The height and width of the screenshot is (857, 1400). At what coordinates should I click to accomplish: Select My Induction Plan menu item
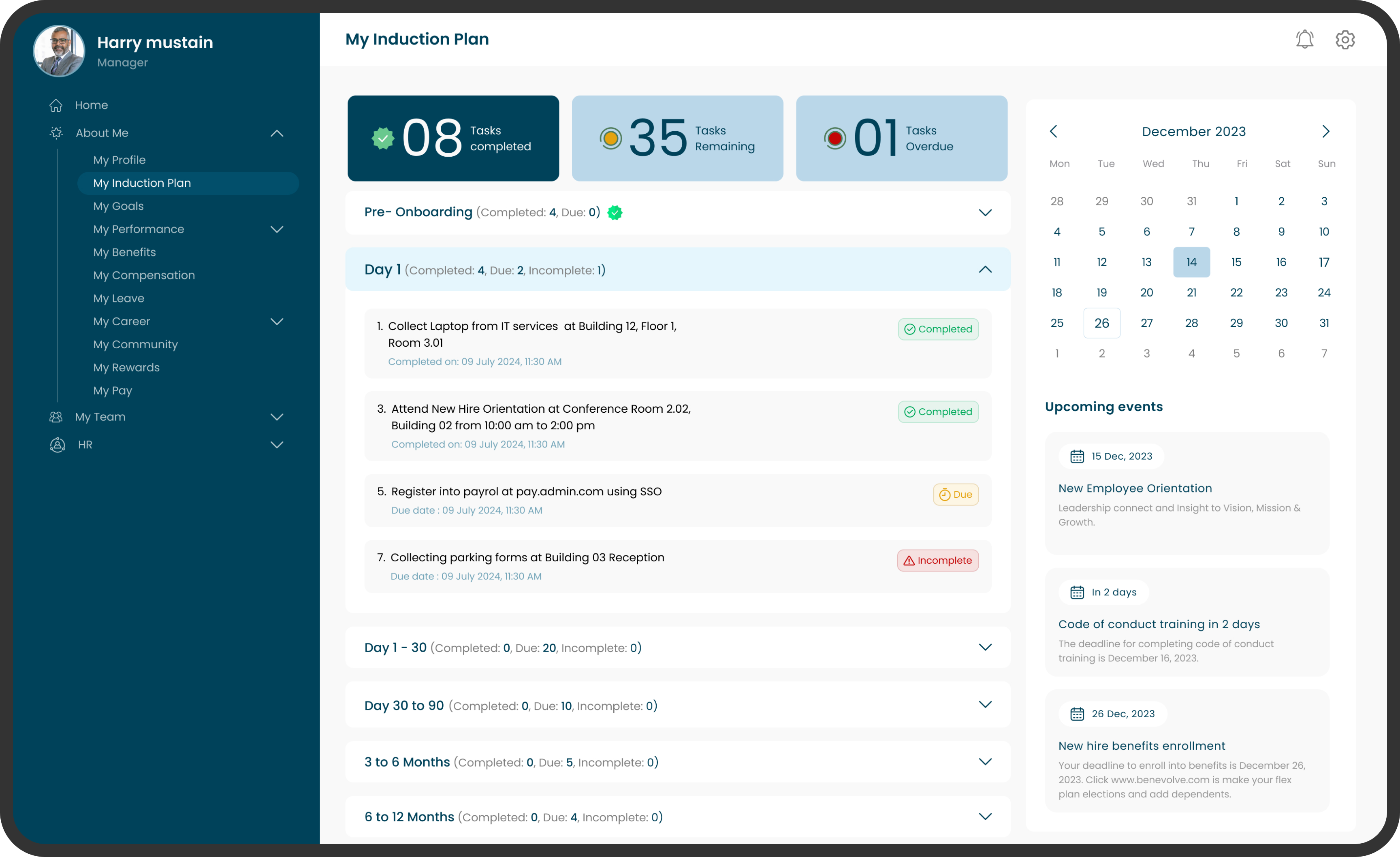point(188,183)
